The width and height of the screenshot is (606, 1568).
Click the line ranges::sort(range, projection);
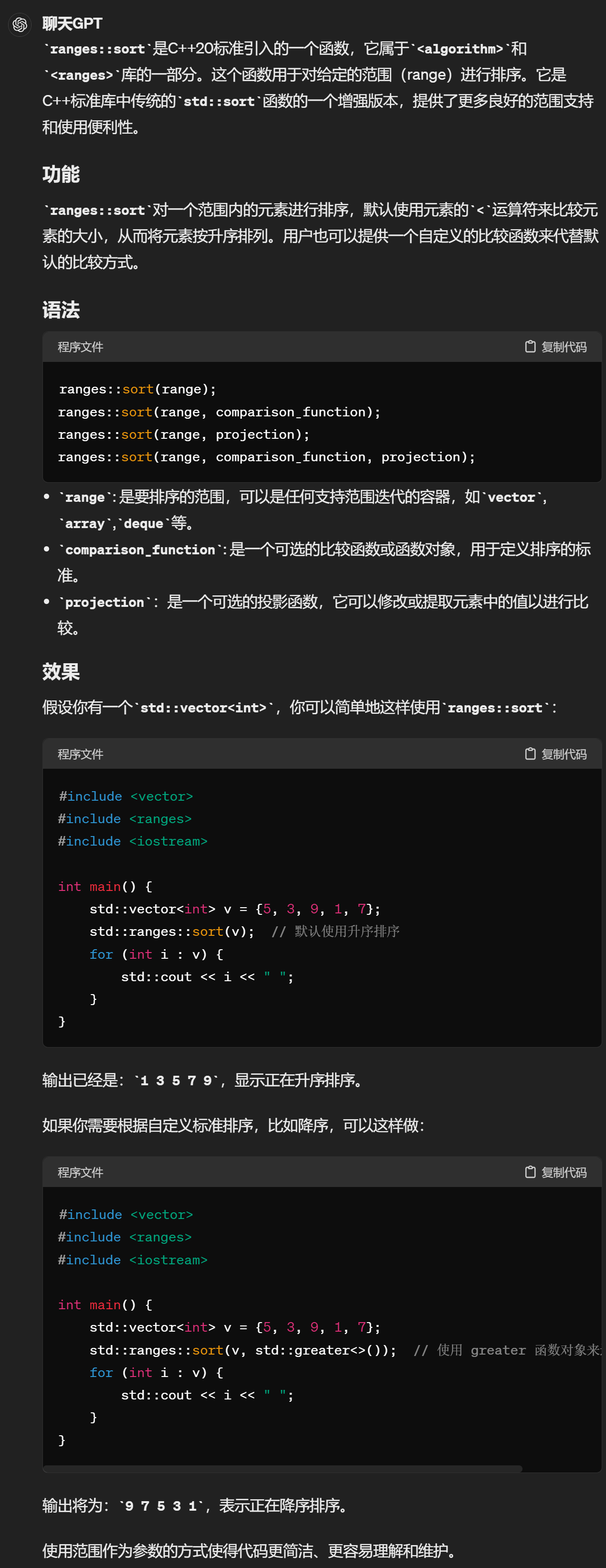pos(184,434)
